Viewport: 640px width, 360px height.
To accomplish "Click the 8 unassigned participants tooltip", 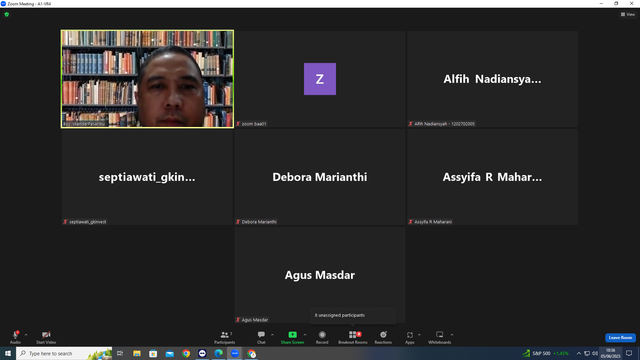I will click(x=352, y=315).
